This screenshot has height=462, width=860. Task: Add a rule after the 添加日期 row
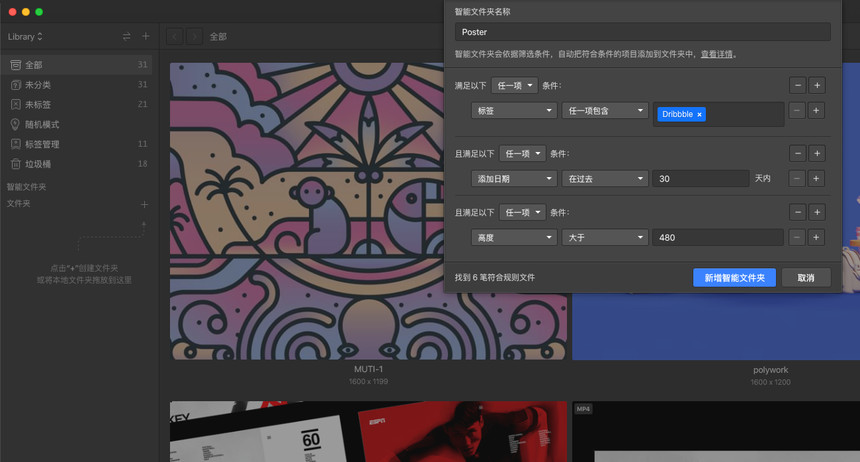pyautogui.click(x=816, y=179)
